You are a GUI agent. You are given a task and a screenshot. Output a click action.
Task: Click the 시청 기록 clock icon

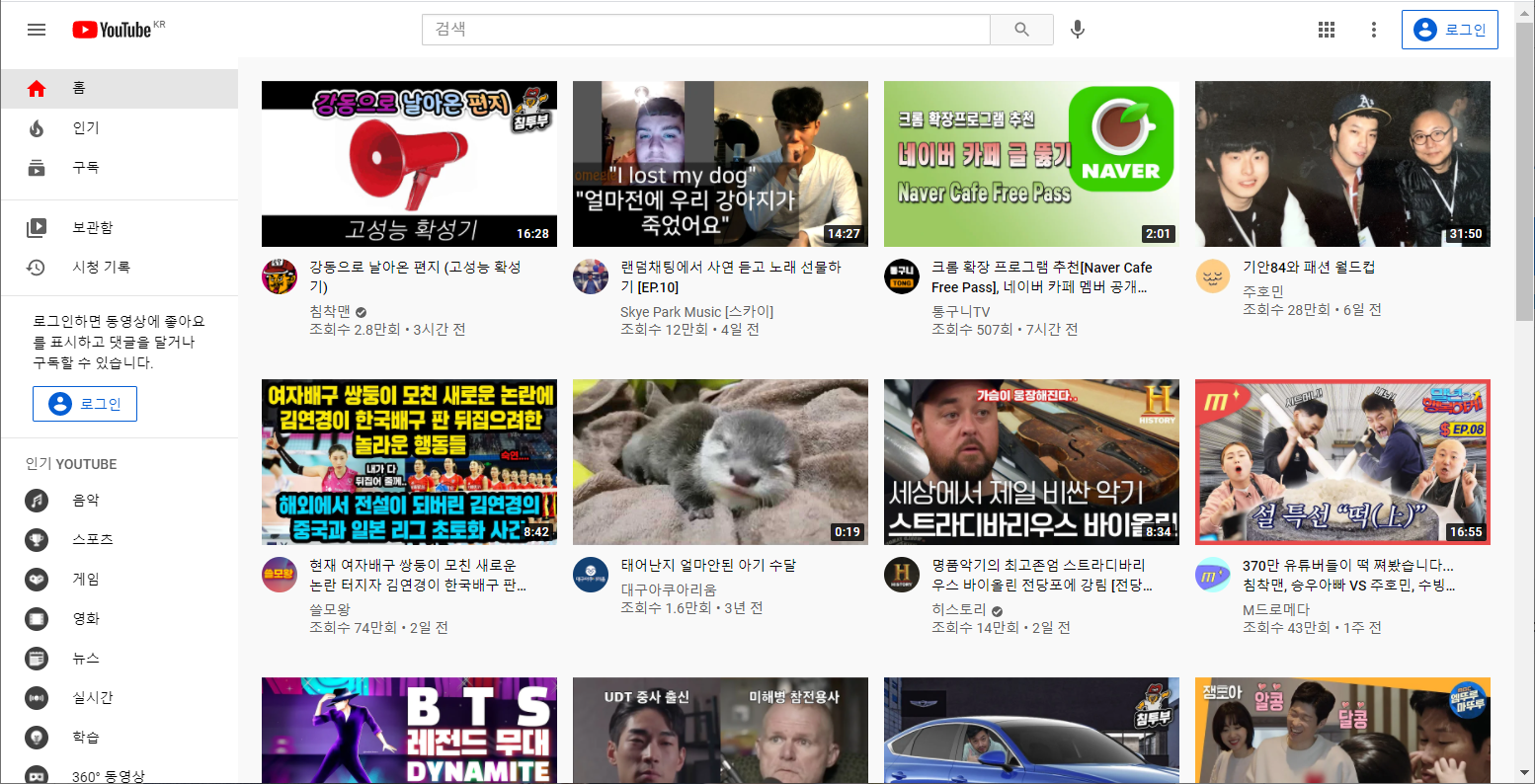tap(37, 268)
